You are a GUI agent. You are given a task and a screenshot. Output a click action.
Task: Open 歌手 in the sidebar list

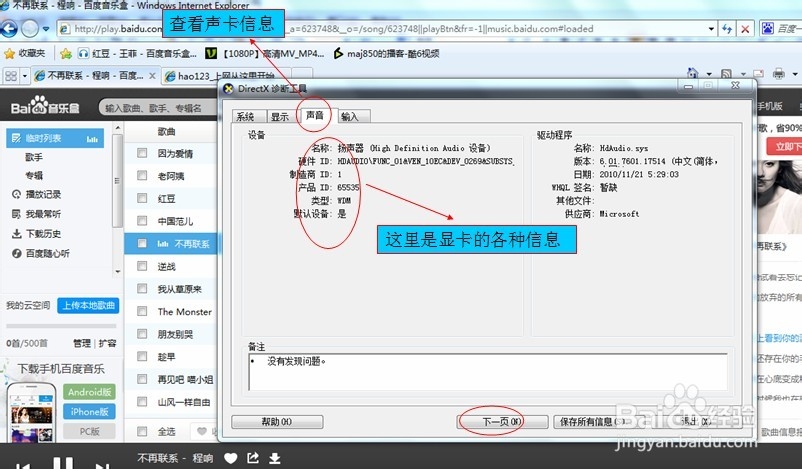tap(34, 157)
